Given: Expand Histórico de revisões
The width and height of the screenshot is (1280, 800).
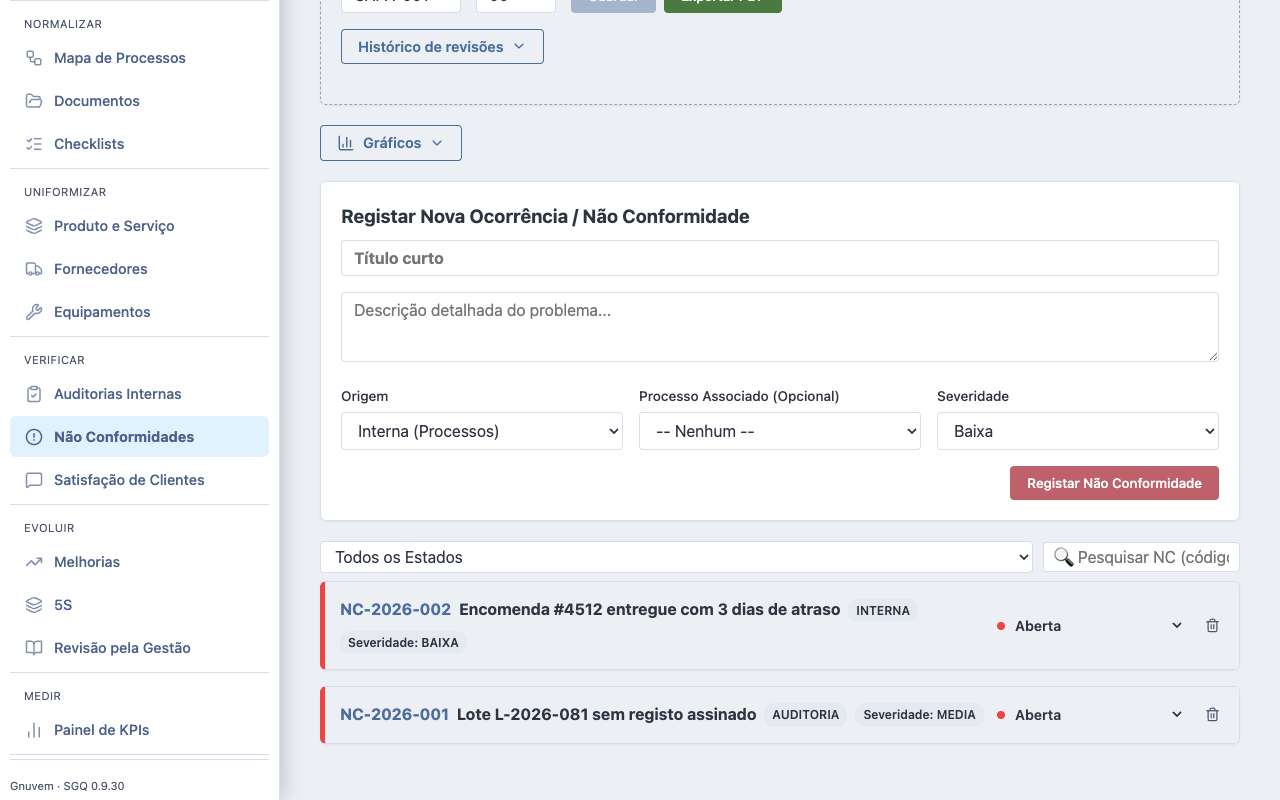Looking at the screenshot, I should pyautogui.click(x=442, y=47).
